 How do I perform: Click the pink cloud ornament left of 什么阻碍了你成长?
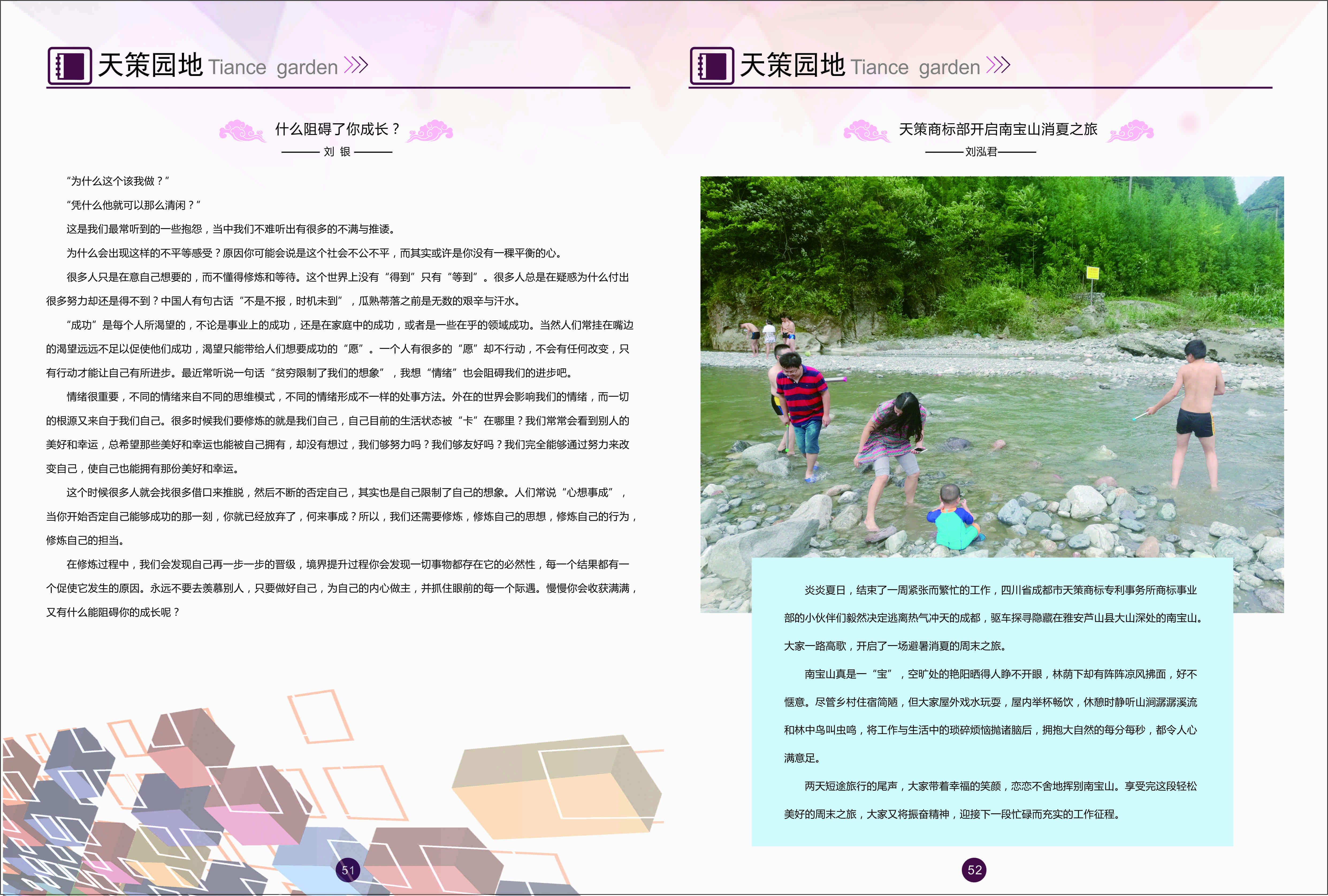point(242,131)
